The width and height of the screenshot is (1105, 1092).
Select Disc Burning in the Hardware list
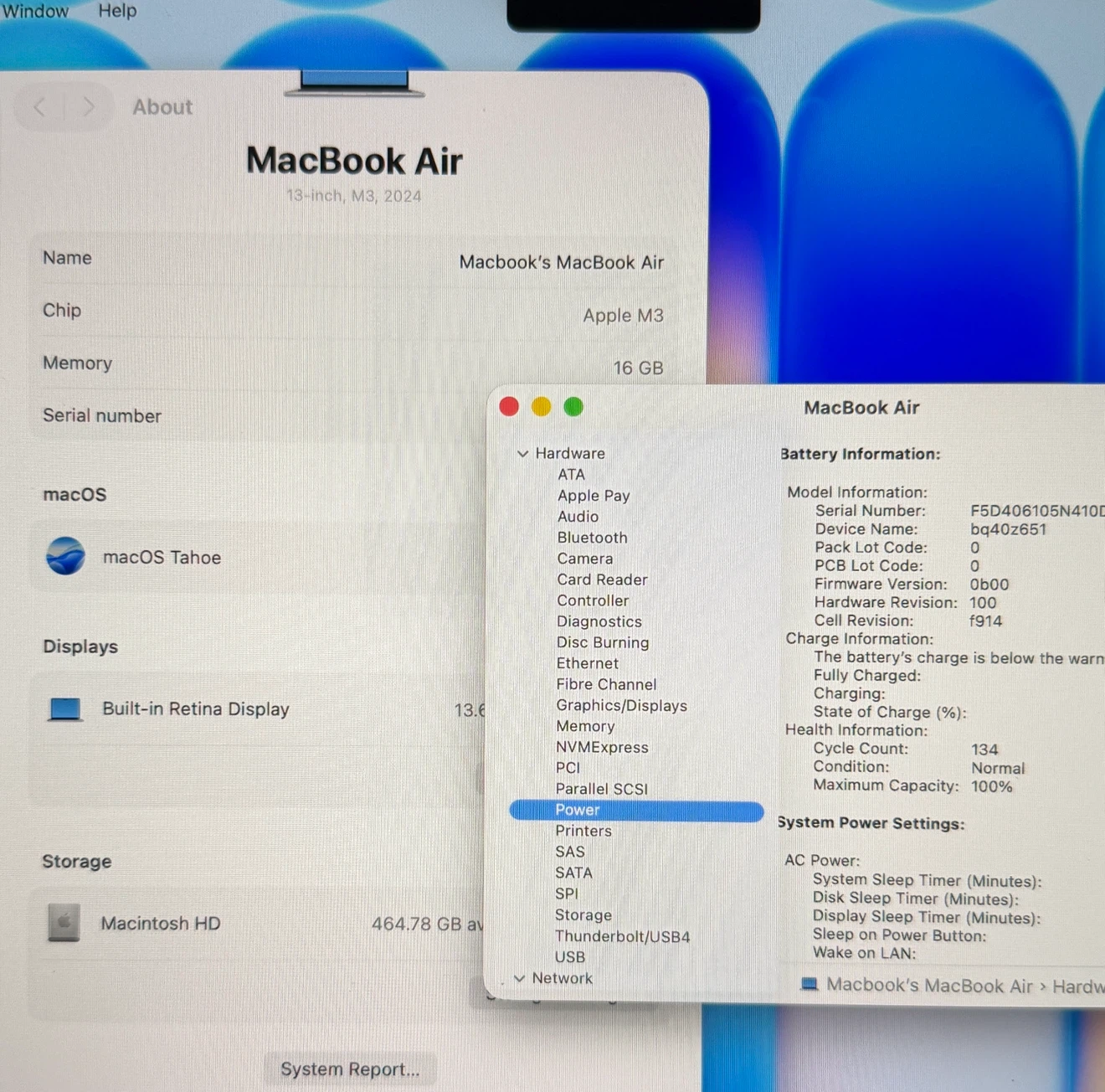[x=603, y=641]
